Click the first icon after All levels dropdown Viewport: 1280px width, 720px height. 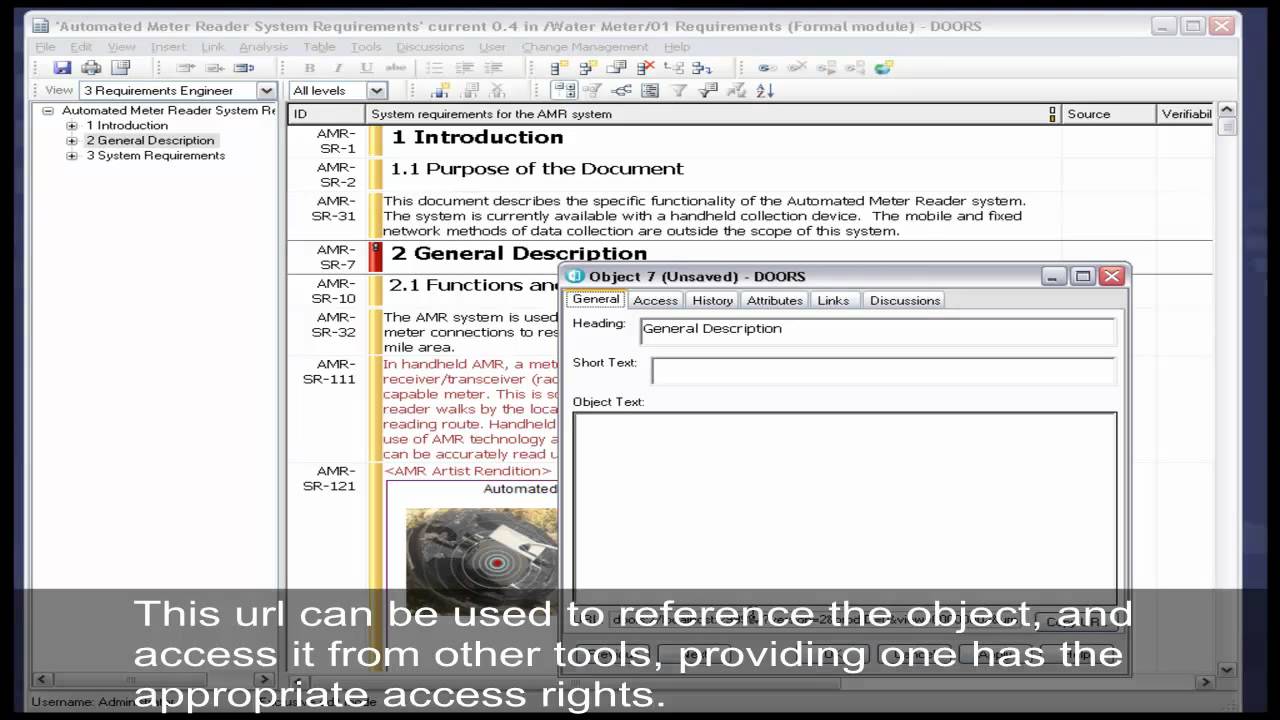click(x=440, y=91)
